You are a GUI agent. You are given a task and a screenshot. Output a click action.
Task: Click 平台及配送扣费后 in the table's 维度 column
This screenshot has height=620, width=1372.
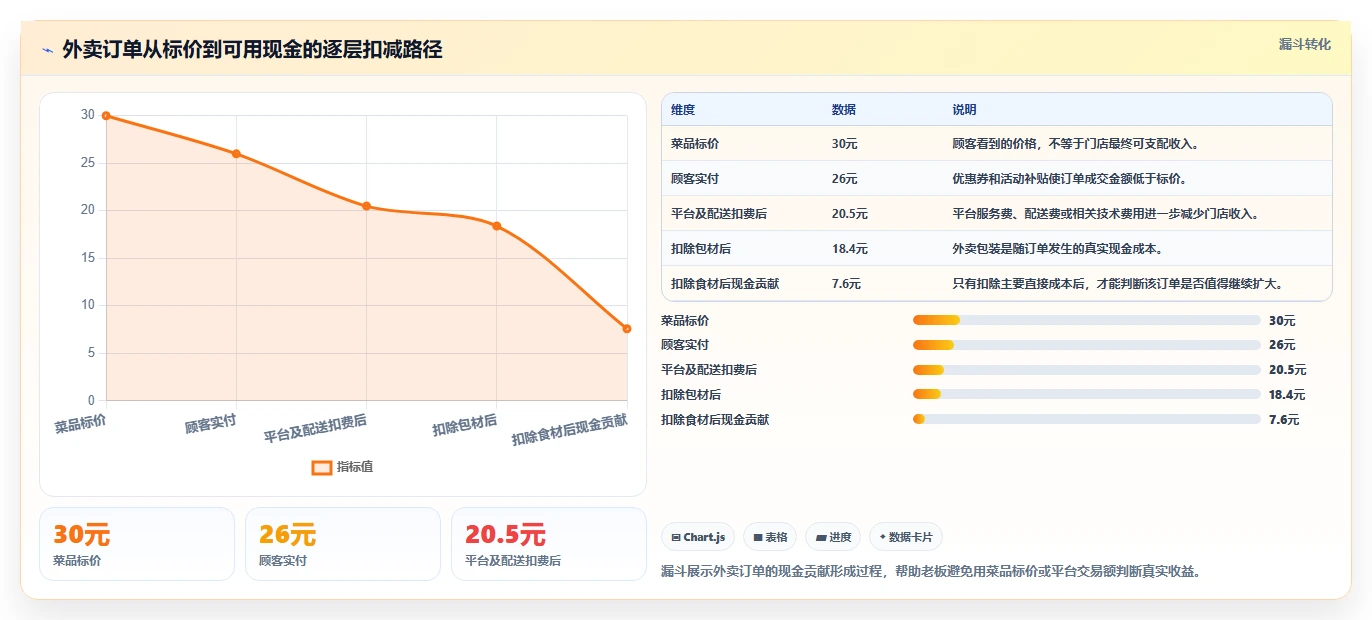point(719,214)
